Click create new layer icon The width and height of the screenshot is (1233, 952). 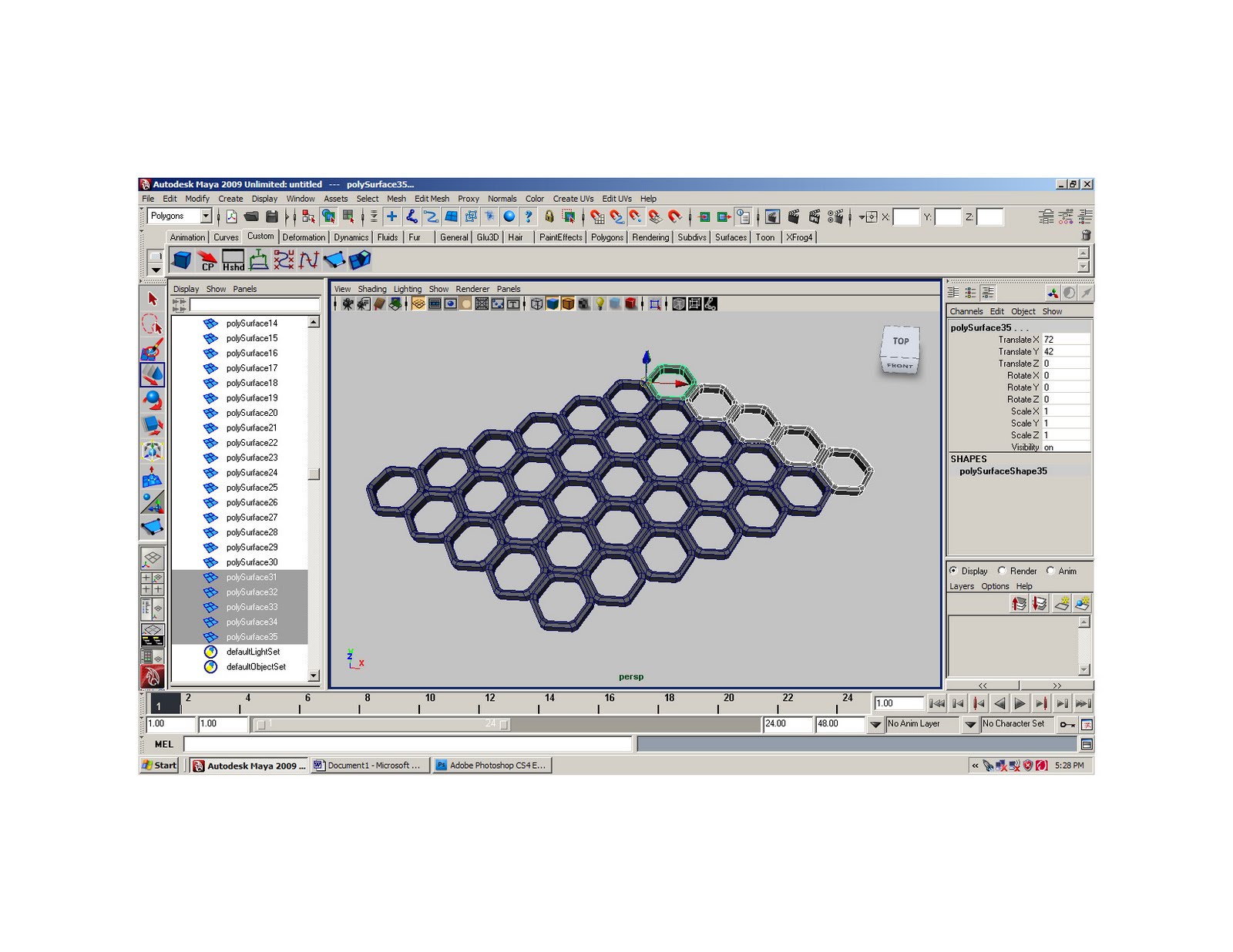click(1062, 603)
